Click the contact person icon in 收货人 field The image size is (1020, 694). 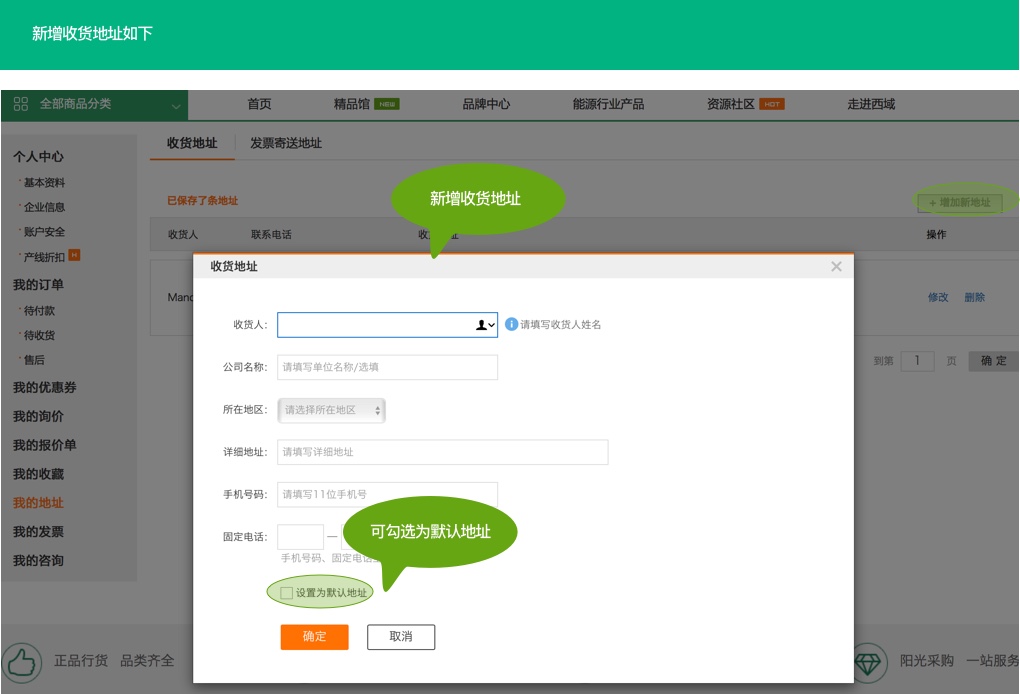(482, 325)
